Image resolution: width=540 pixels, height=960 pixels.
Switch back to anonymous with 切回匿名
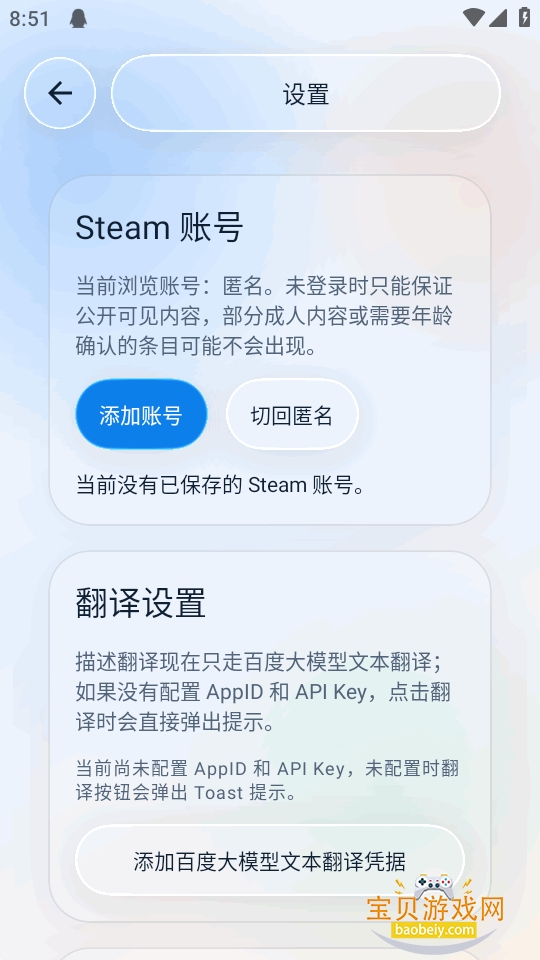click(x=292, y=414)
